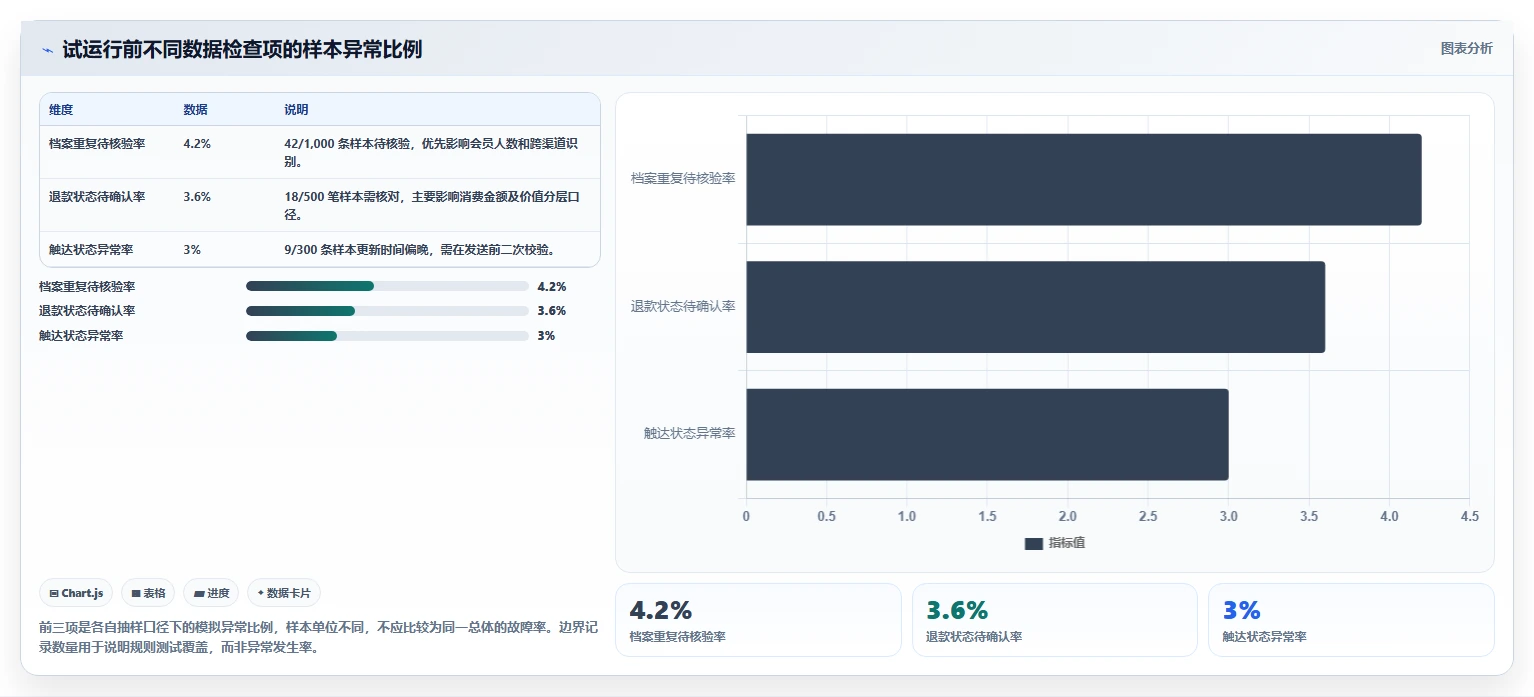Click the 触达状态异常率 progress label
1534x697 pixels.
(81, 336)
